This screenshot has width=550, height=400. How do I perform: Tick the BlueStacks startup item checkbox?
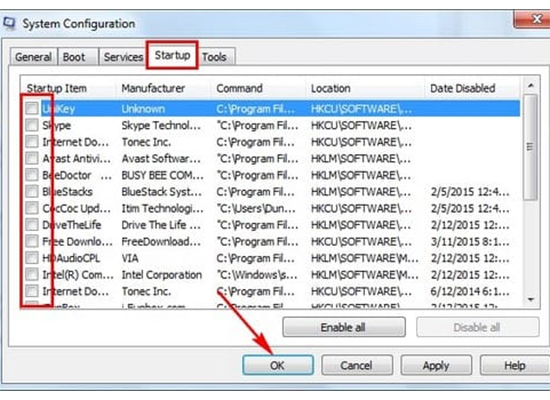click(32, 192)
